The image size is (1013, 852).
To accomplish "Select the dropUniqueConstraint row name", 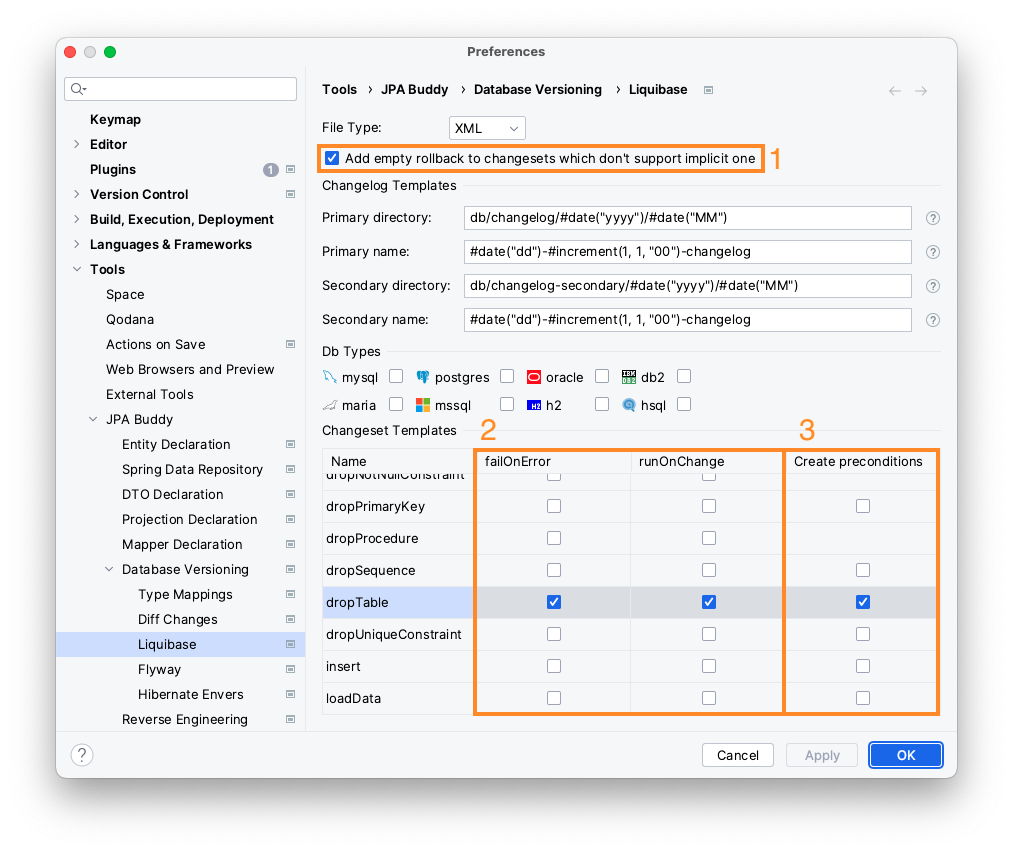I will point(394,634).
